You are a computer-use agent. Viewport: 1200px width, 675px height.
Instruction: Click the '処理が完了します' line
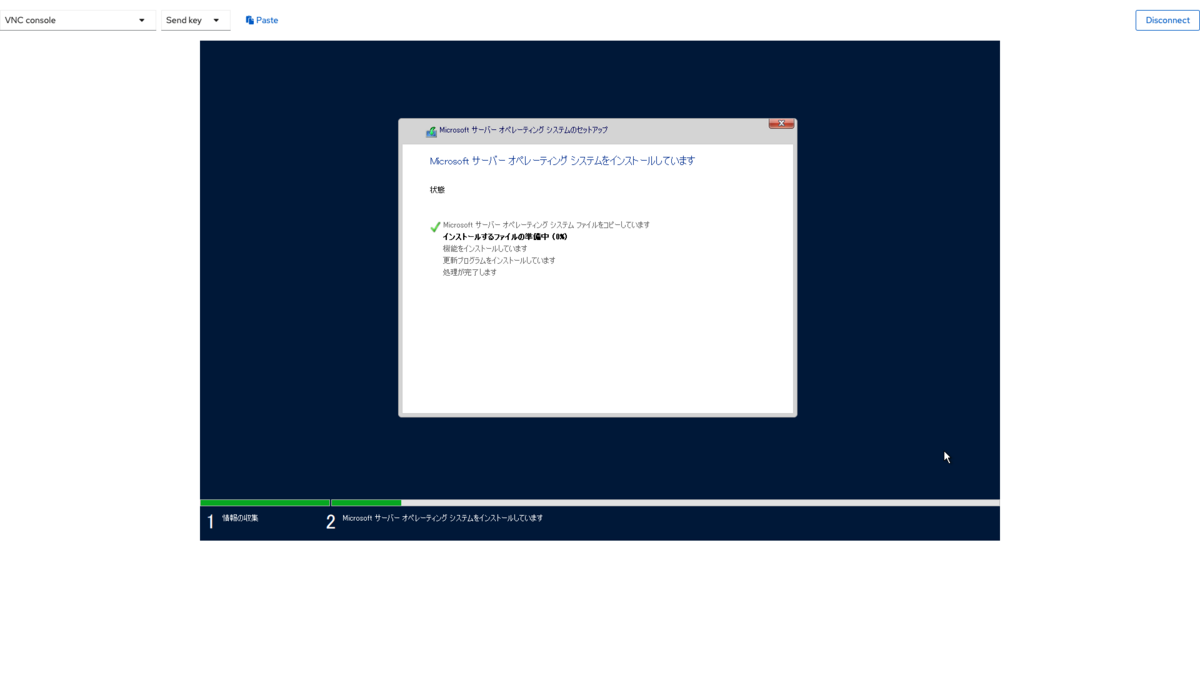[470, 273]
